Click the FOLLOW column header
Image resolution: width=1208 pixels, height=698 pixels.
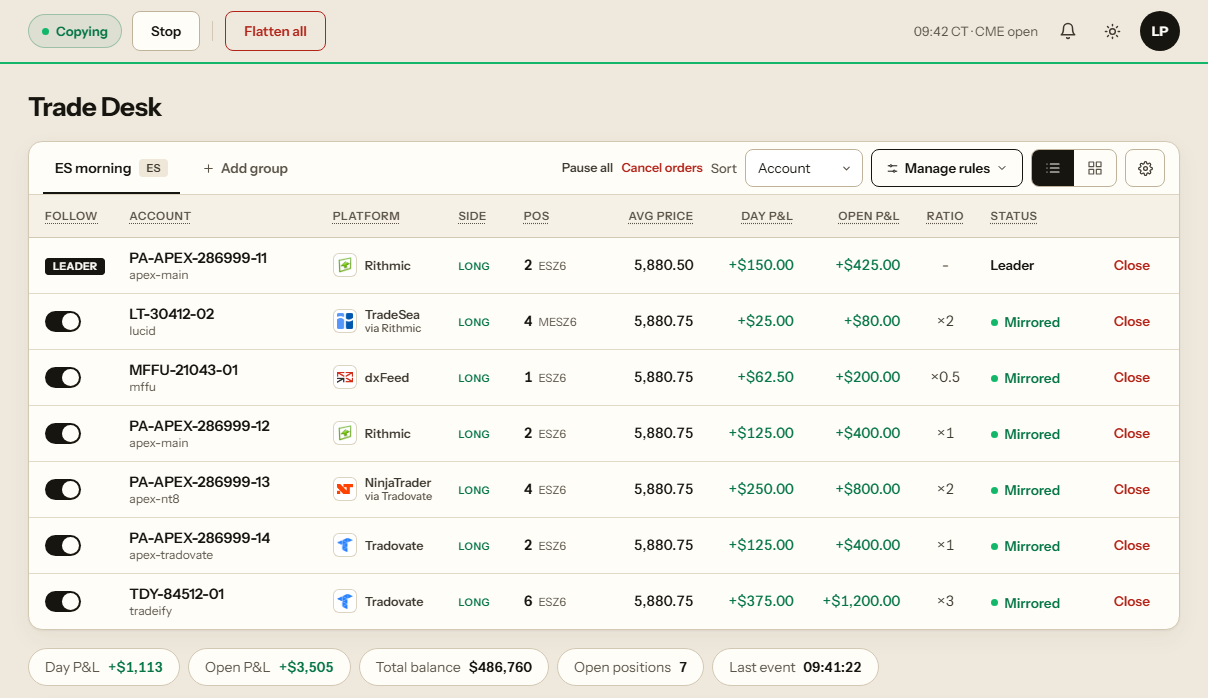71,216
